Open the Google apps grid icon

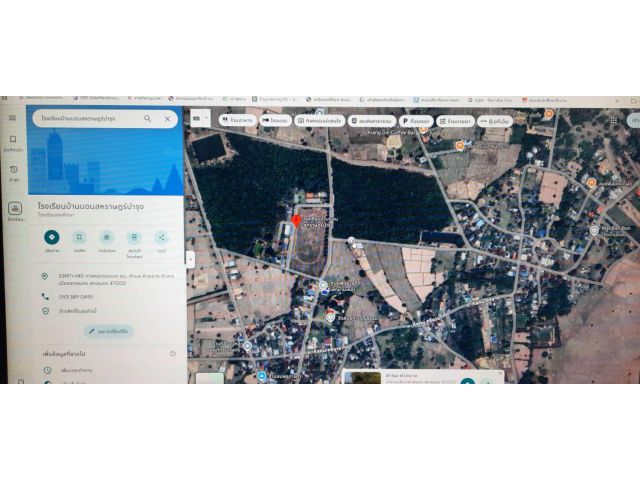(x=613, y=120)
